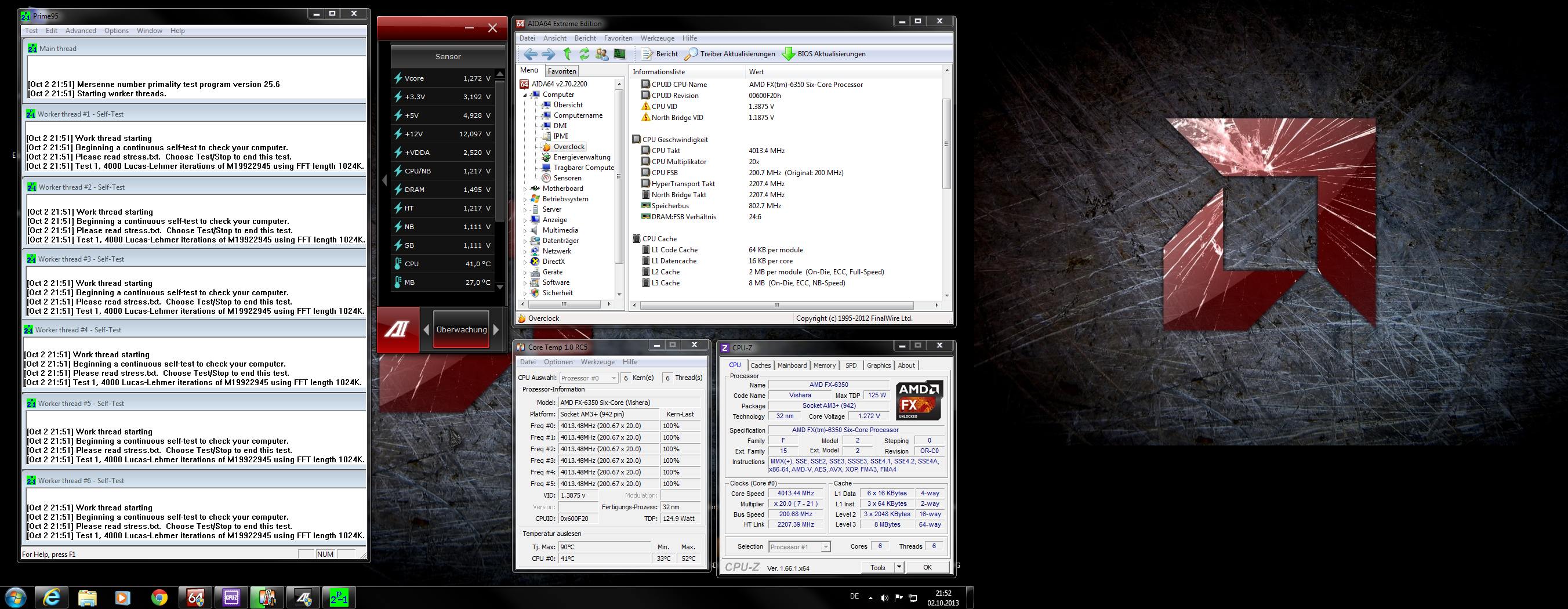The image size is (1568, 609).
Task: Click the Überwachung button in the sensor panel
Action: coord(462,329)
